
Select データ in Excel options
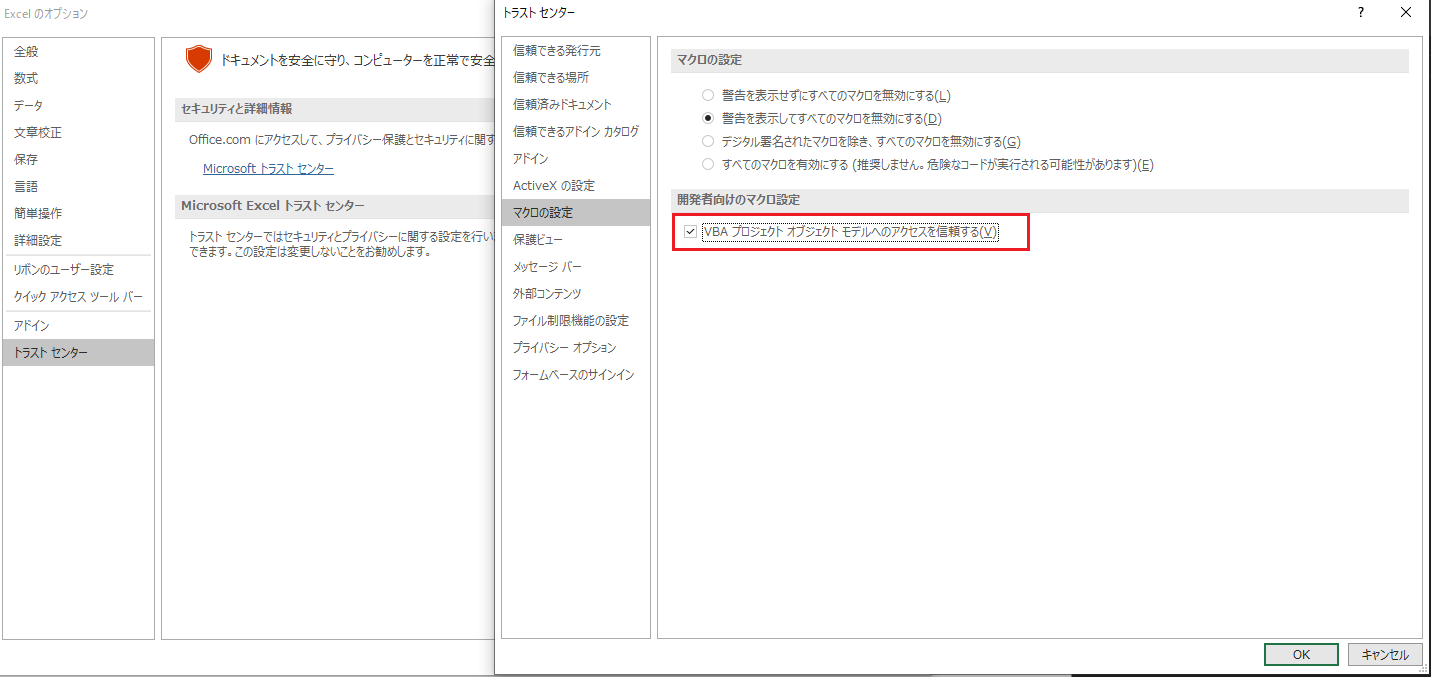coord(78,105)
